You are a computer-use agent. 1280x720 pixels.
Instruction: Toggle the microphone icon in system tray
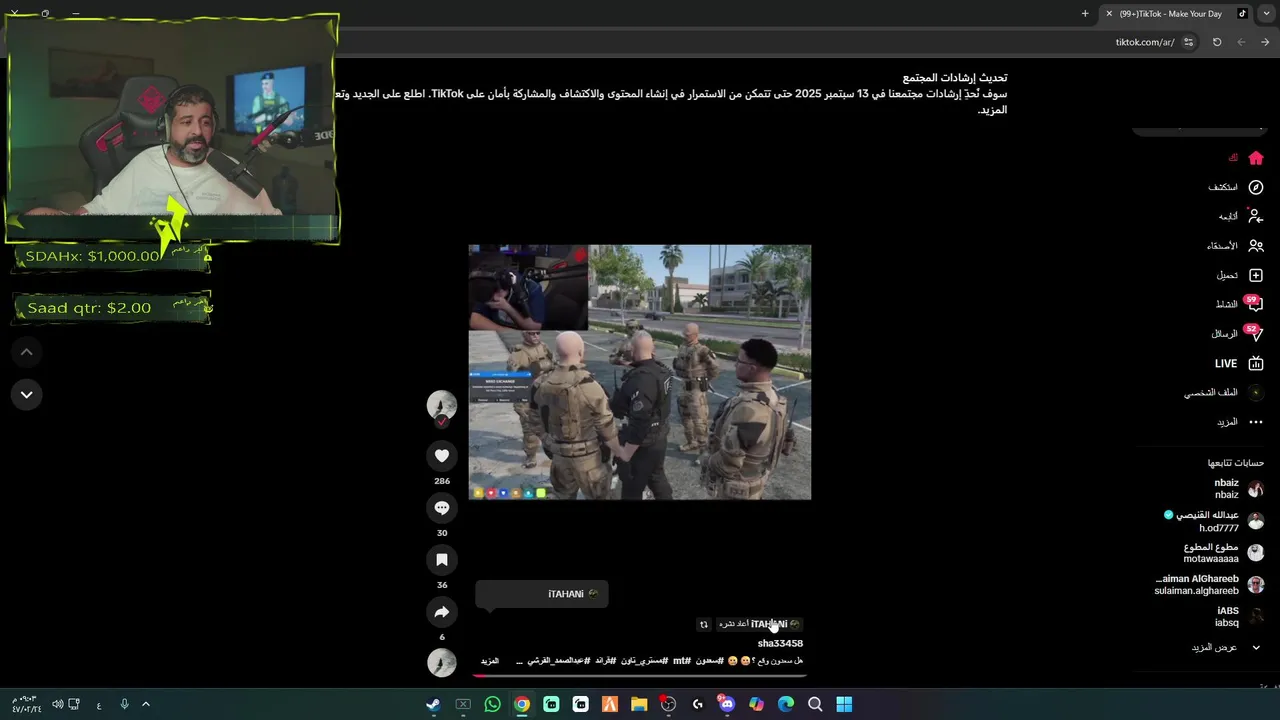124,704
